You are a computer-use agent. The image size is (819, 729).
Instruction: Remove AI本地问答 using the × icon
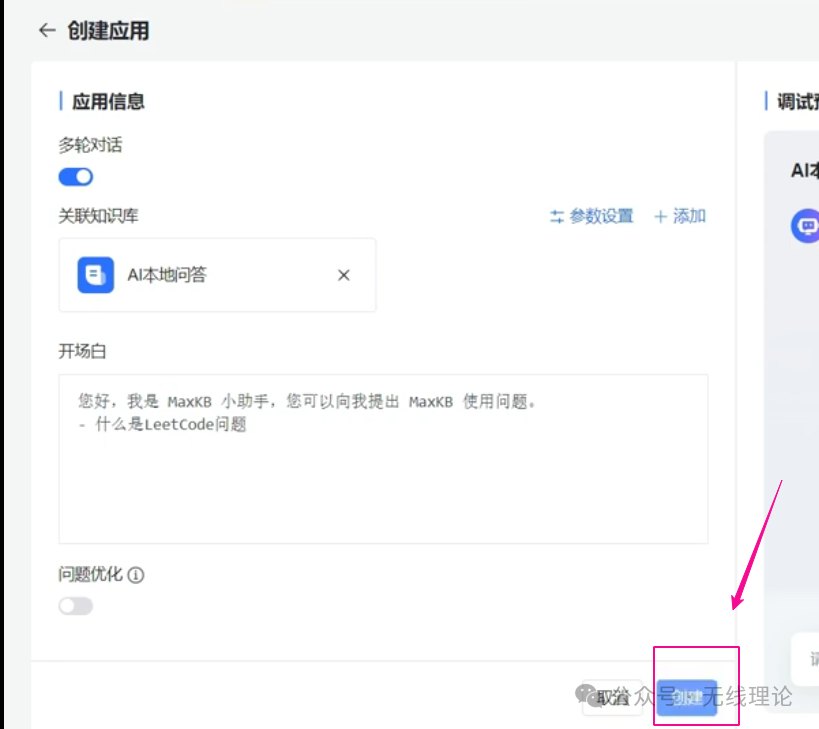pos(343,275)
